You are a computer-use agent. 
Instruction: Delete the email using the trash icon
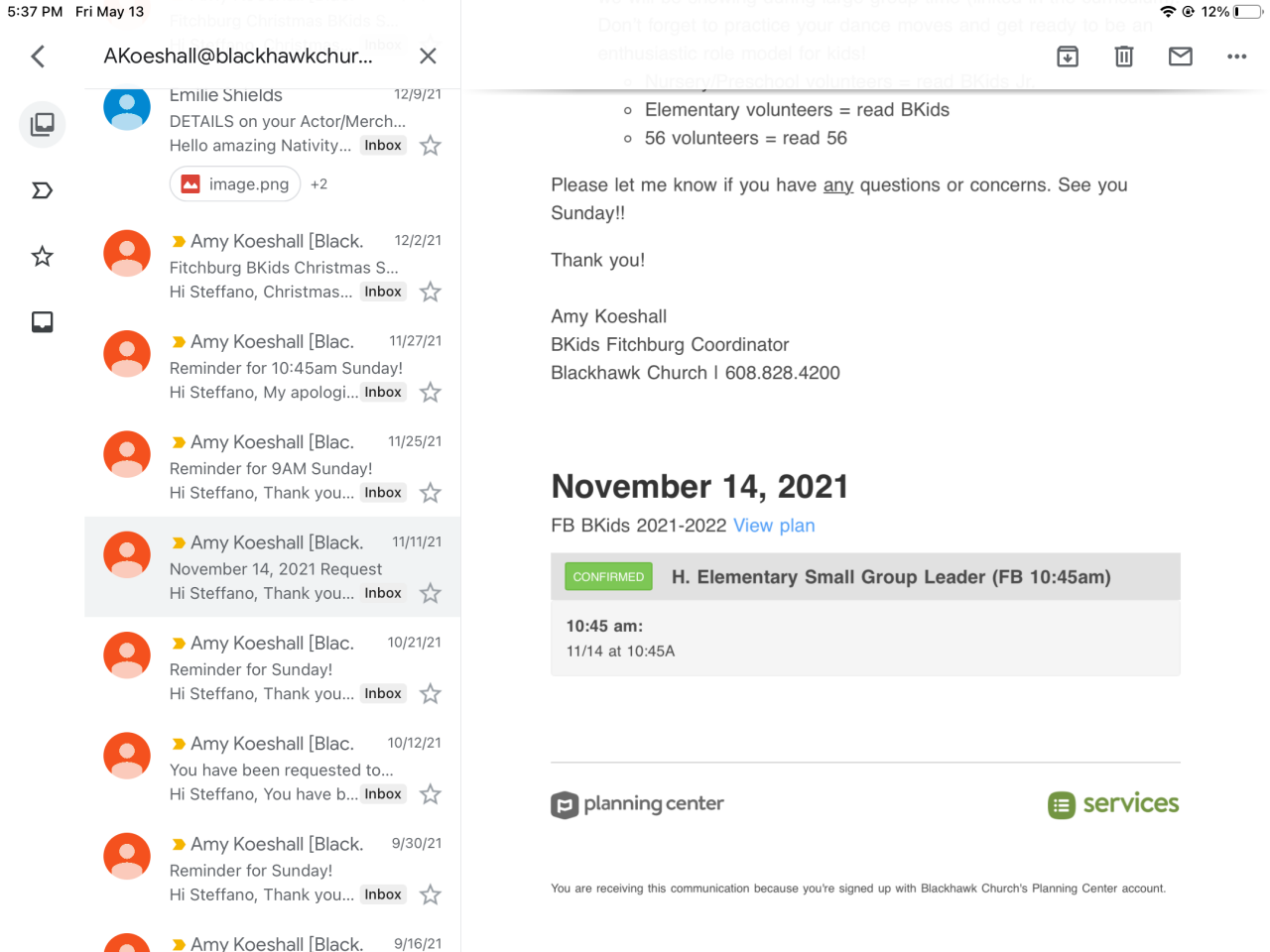(x=1124, y=57)
